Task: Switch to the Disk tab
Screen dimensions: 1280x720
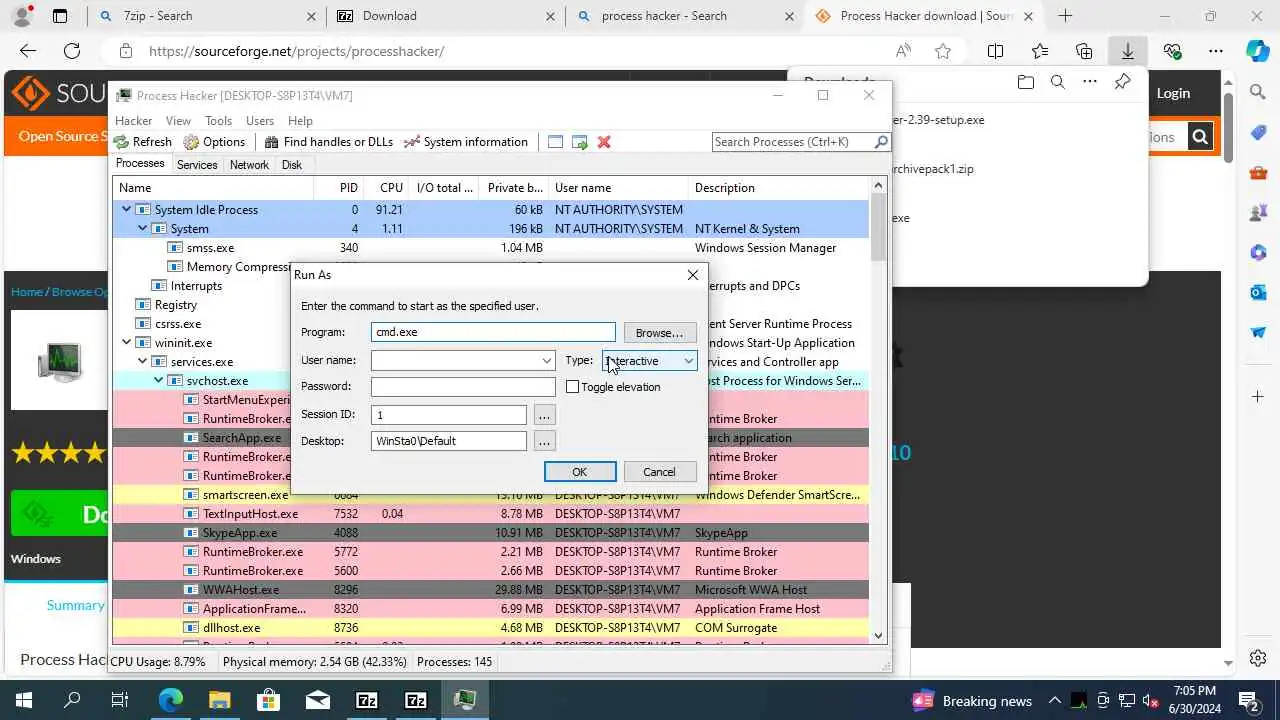Action: click(x=292, y=165)
